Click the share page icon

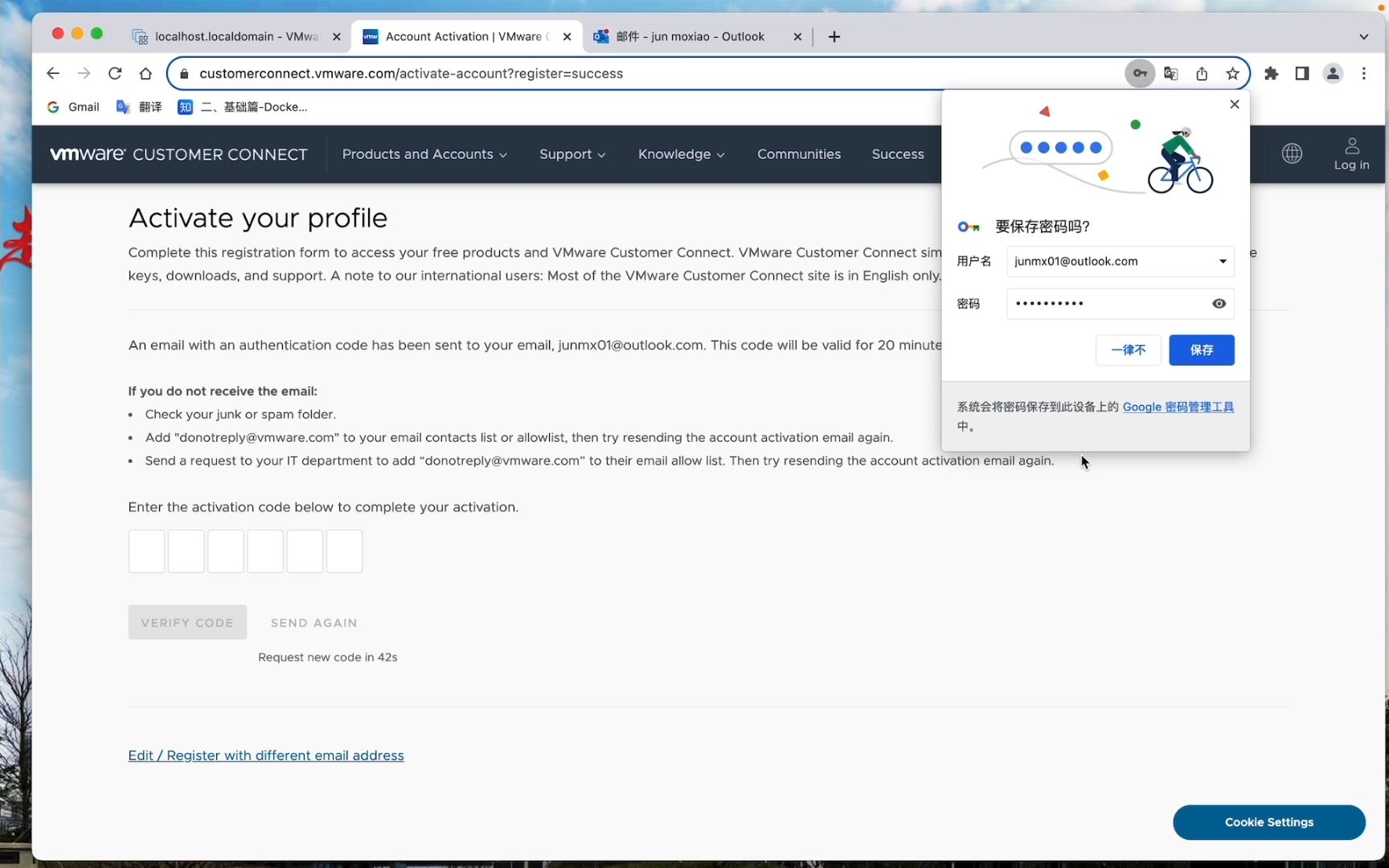[1202, 73]
